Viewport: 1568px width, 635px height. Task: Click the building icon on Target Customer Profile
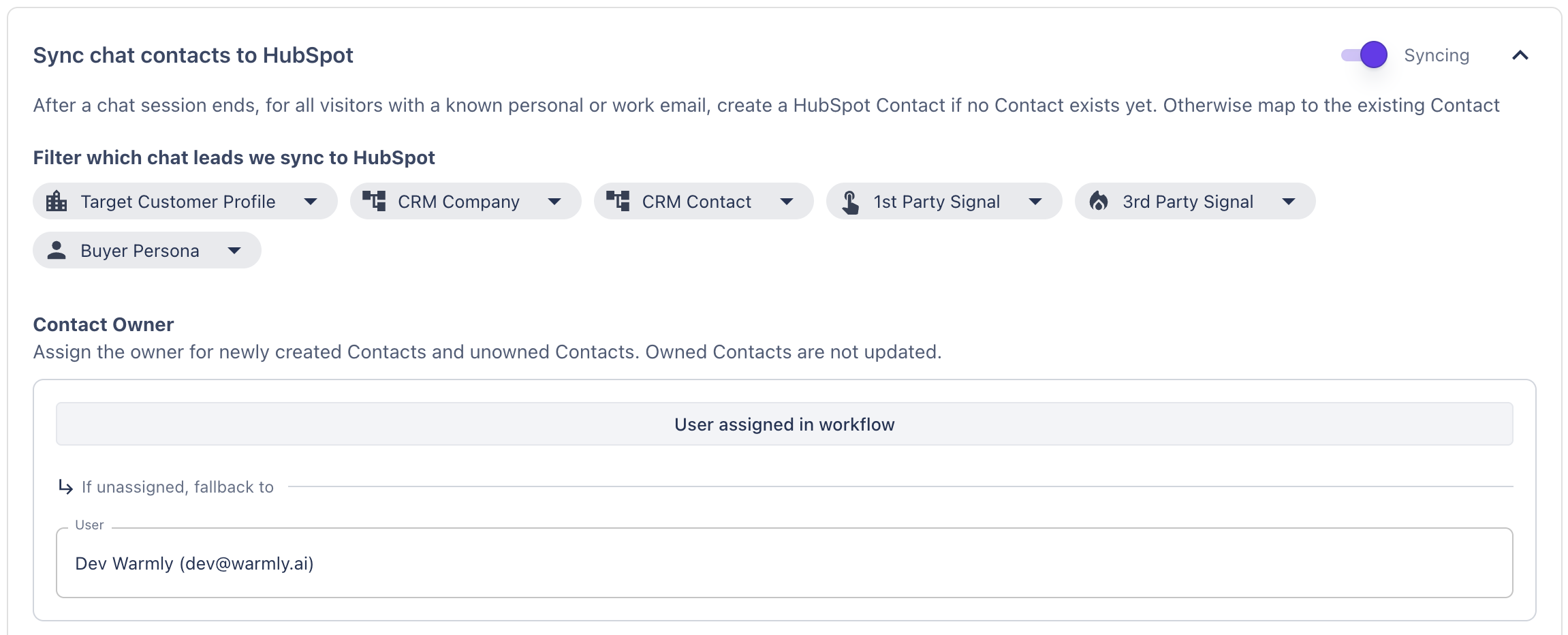(57, 202)
